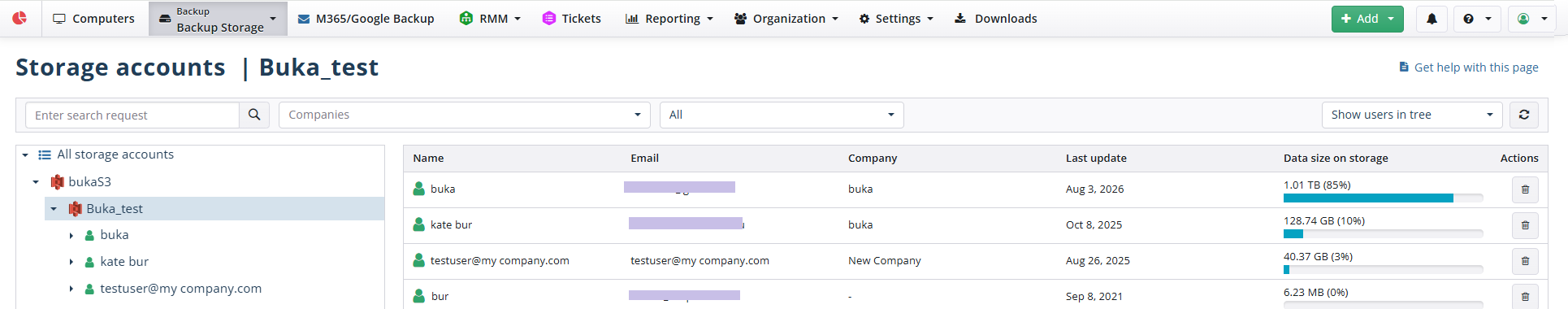
Task: Open the Downloads page
Action: [x=996, y=18]
